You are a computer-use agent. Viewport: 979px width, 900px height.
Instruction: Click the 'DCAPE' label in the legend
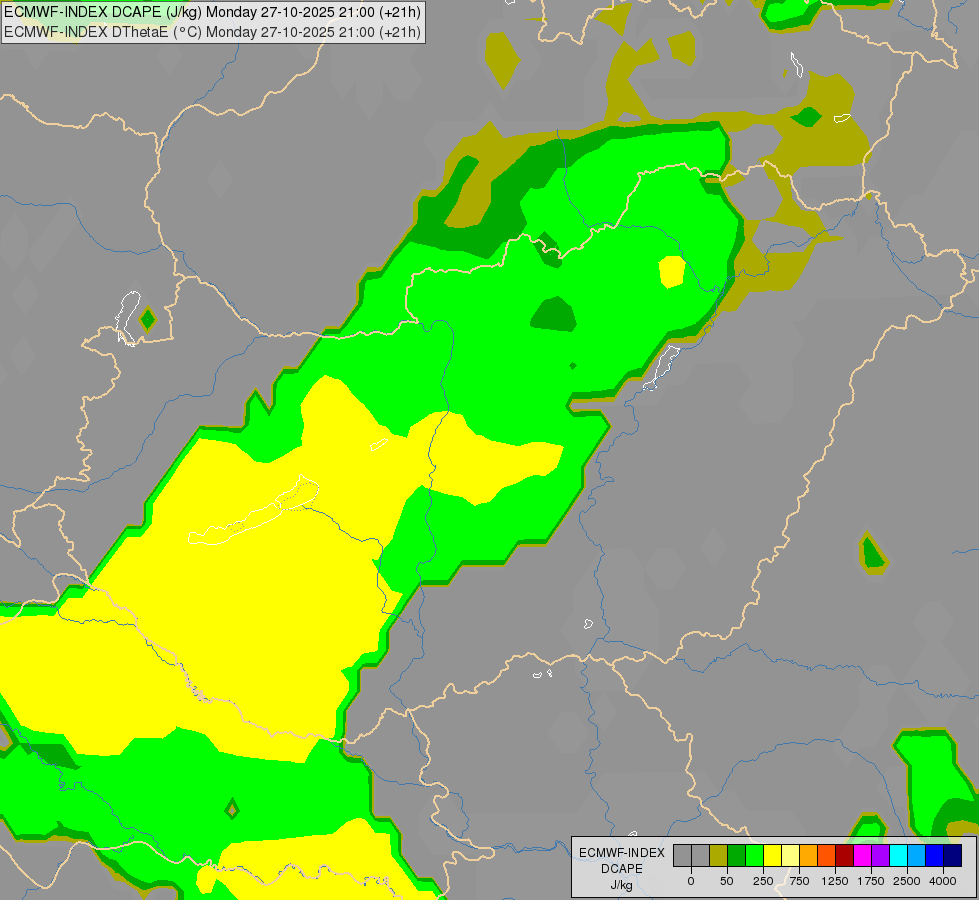[622, 869]
